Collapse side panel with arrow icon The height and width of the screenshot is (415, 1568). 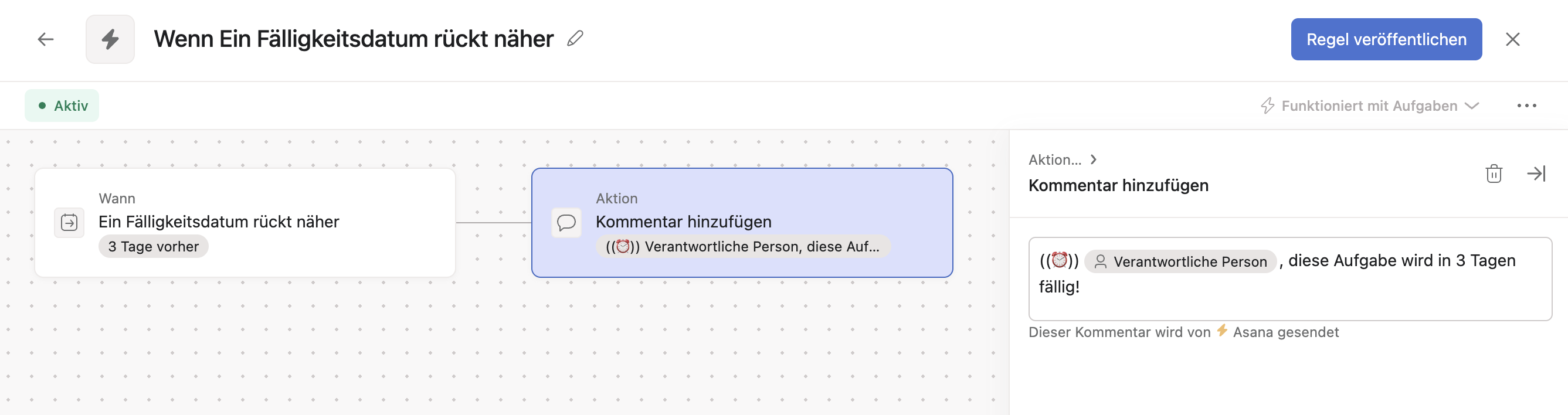[1536, 174]
